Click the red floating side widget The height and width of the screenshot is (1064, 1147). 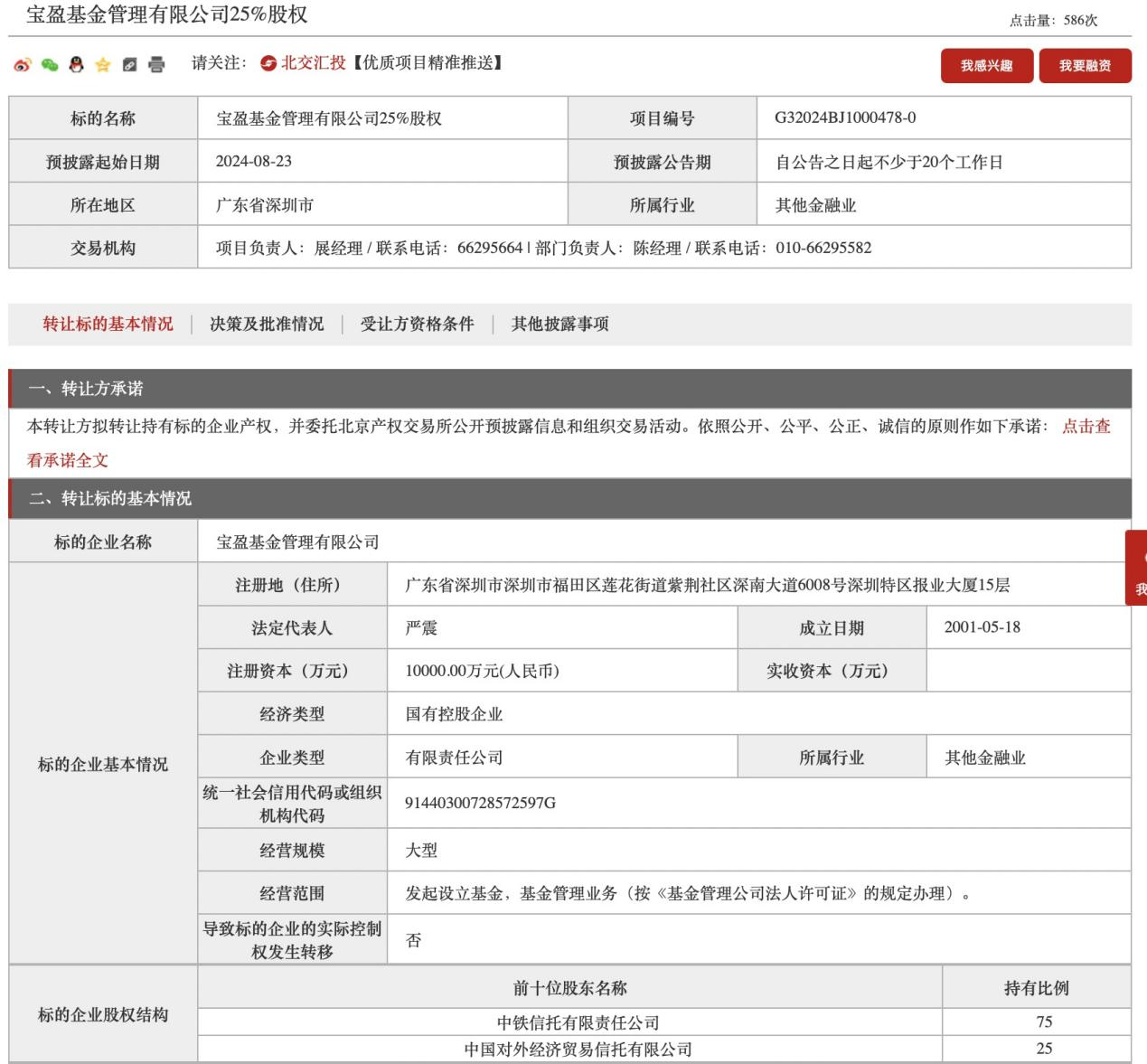pyautogui.click(x=1137, y=568)
